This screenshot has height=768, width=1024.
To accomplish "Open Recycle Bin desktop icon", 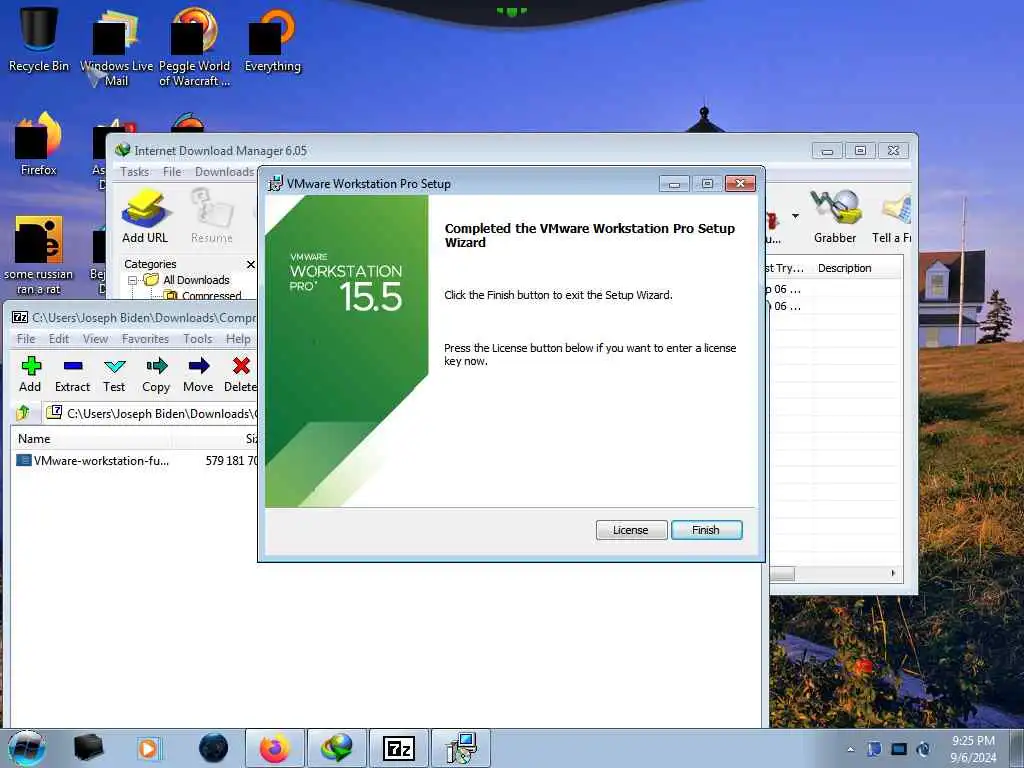I will click(x=39, y=38).
